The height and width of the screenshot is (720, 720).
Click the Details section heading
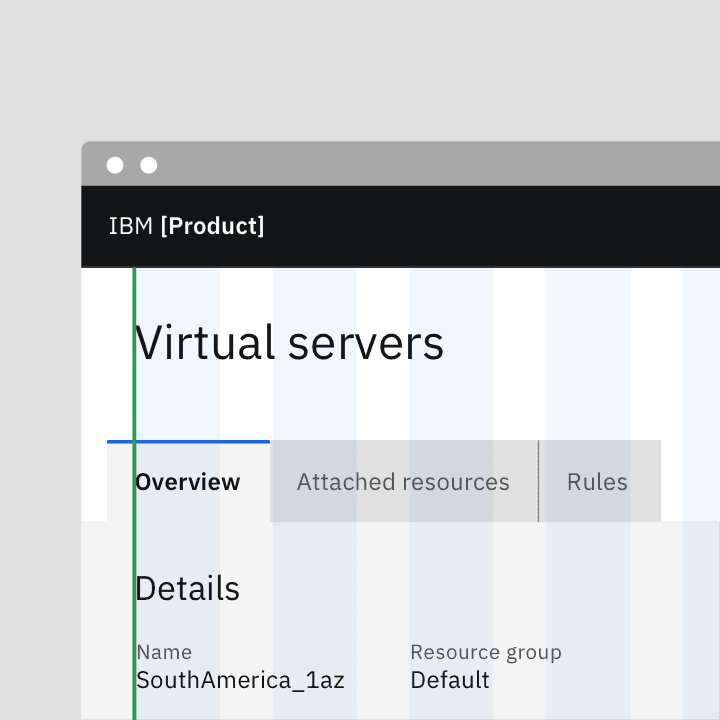click(187, 589)
